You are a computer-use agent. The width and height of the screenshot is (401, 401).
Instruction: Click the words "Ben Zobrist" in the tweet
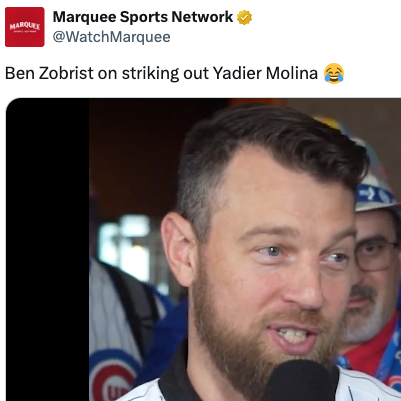(49, 73)
